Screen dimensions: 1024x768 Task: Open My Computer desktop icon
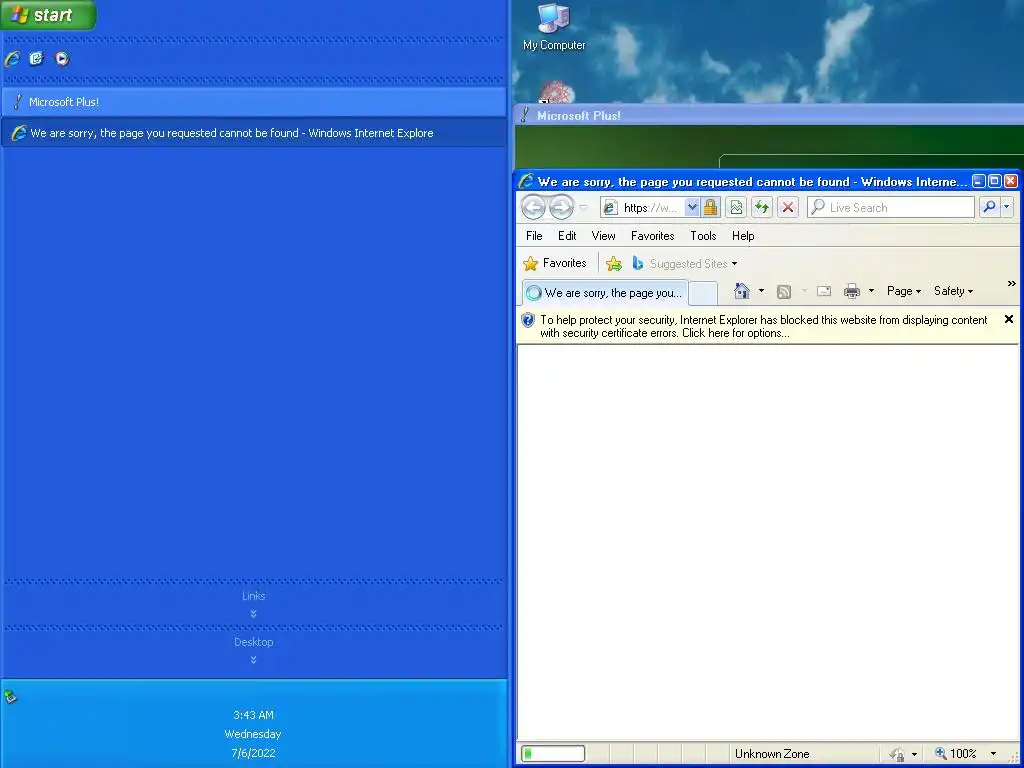click(554, 27)
